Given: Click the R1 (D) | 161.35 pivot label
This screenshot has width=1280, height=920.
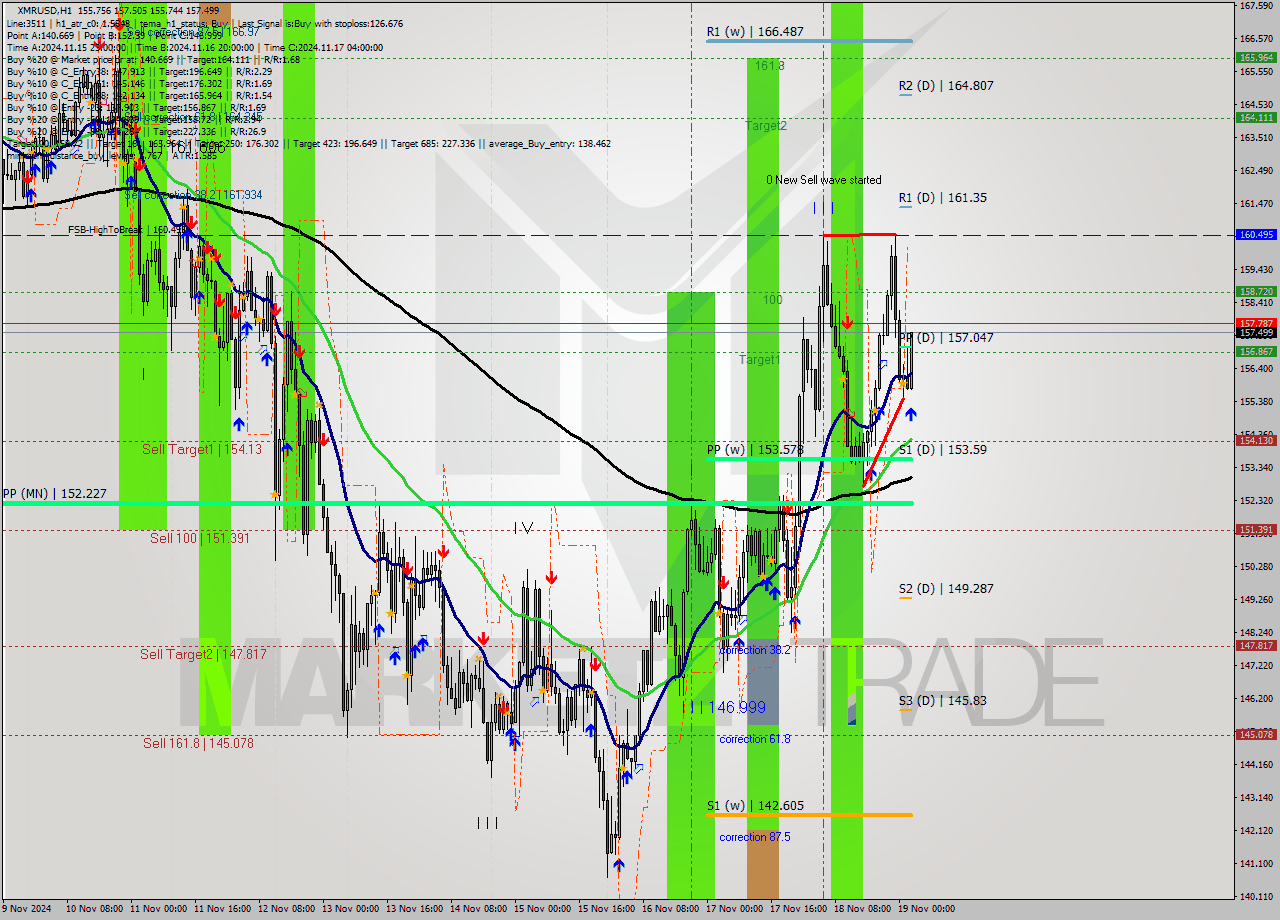Looking at the screenshot, I should pyautogui.click(x=942, y=198).
